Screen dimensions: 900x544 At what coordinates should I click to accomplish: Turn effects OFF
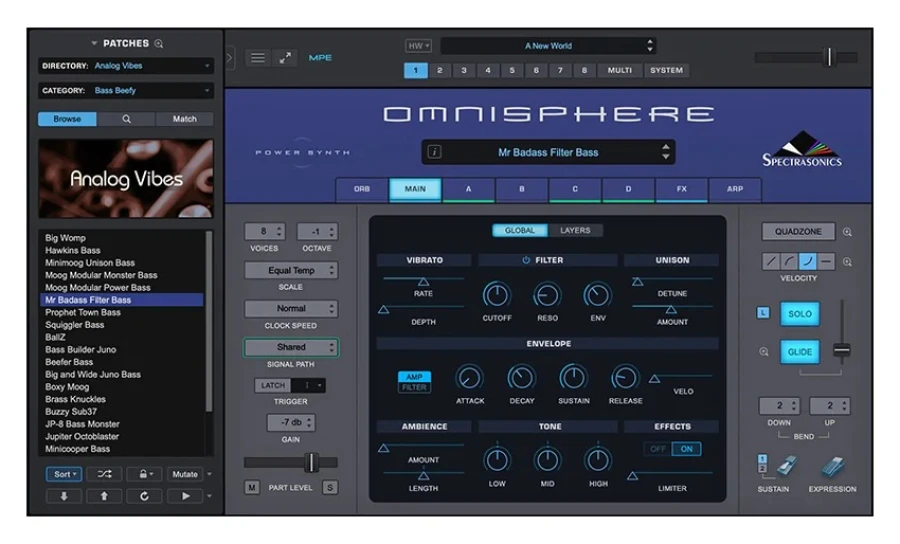[658, 449]
